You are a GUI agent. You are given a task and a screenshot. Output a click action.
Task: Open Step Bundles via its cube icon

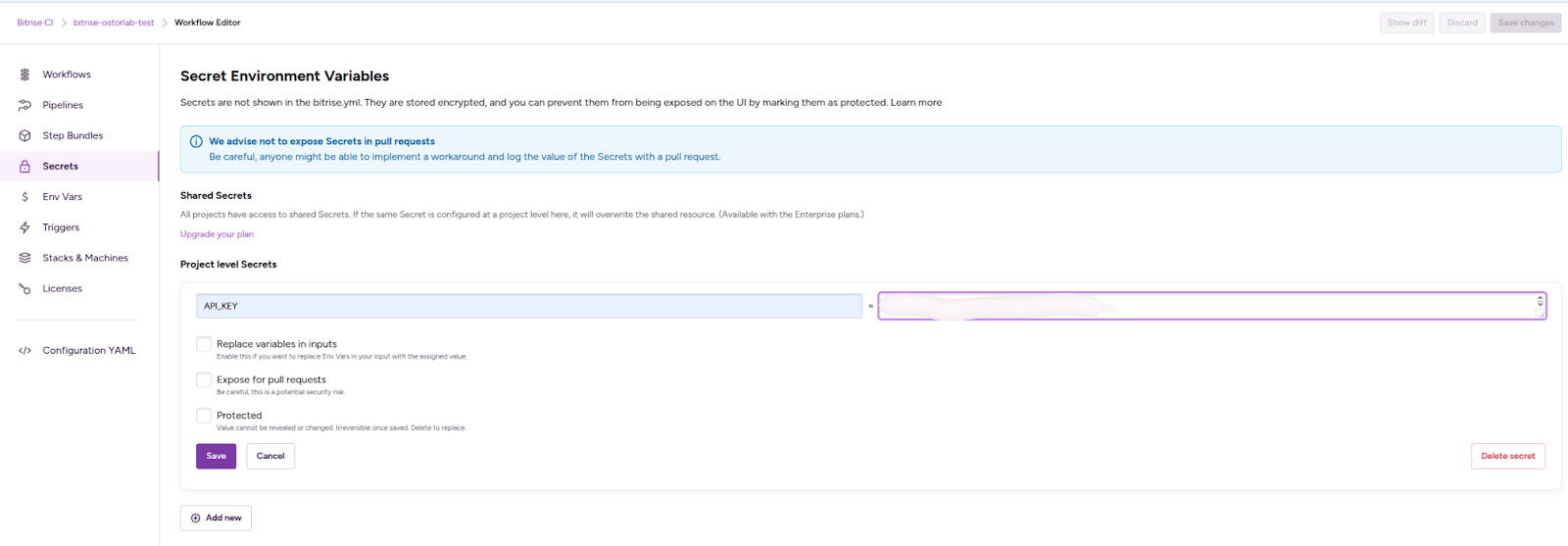click(24, 135)
